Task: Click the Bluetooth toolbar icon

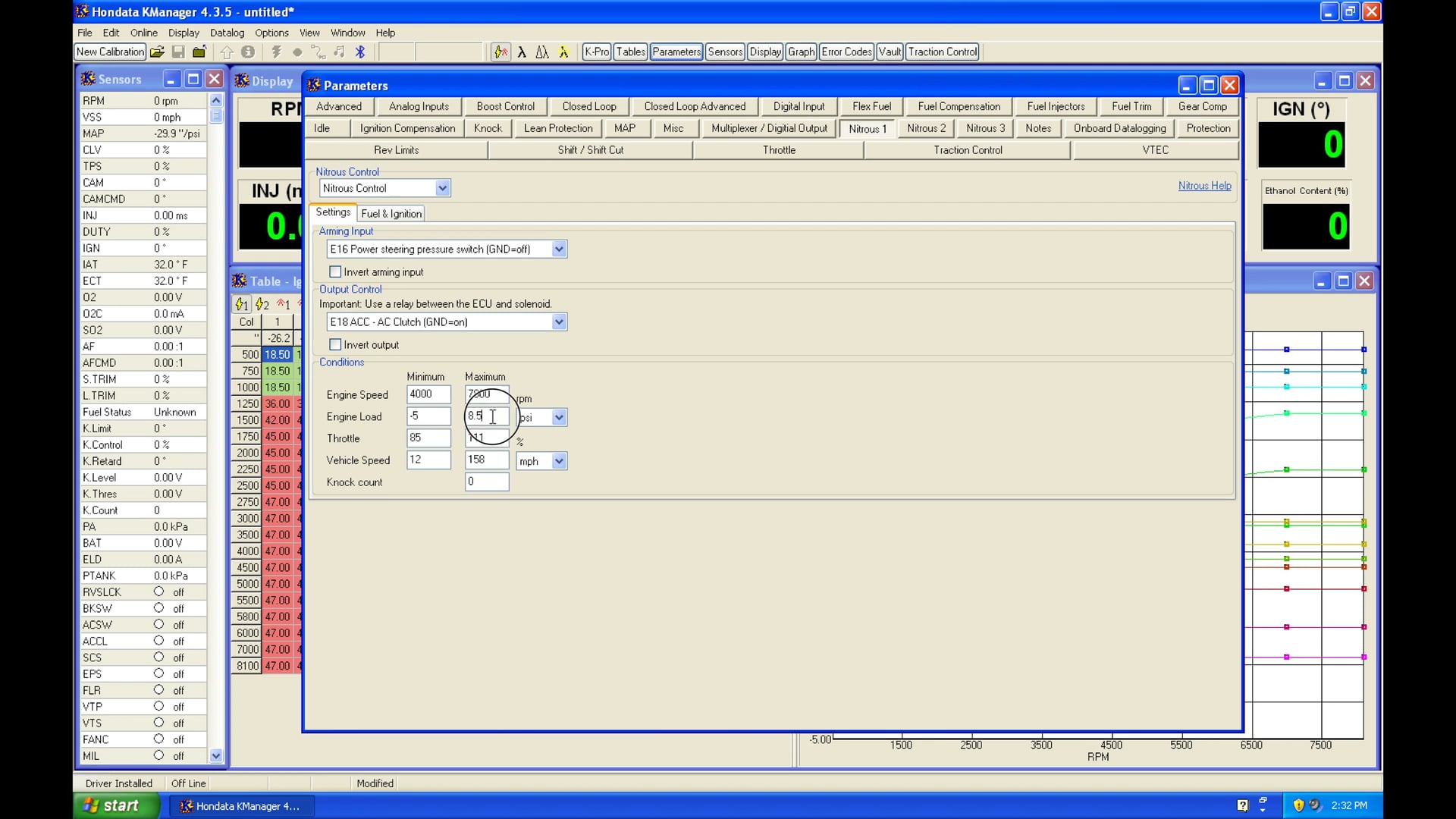Action: [361, 52]
